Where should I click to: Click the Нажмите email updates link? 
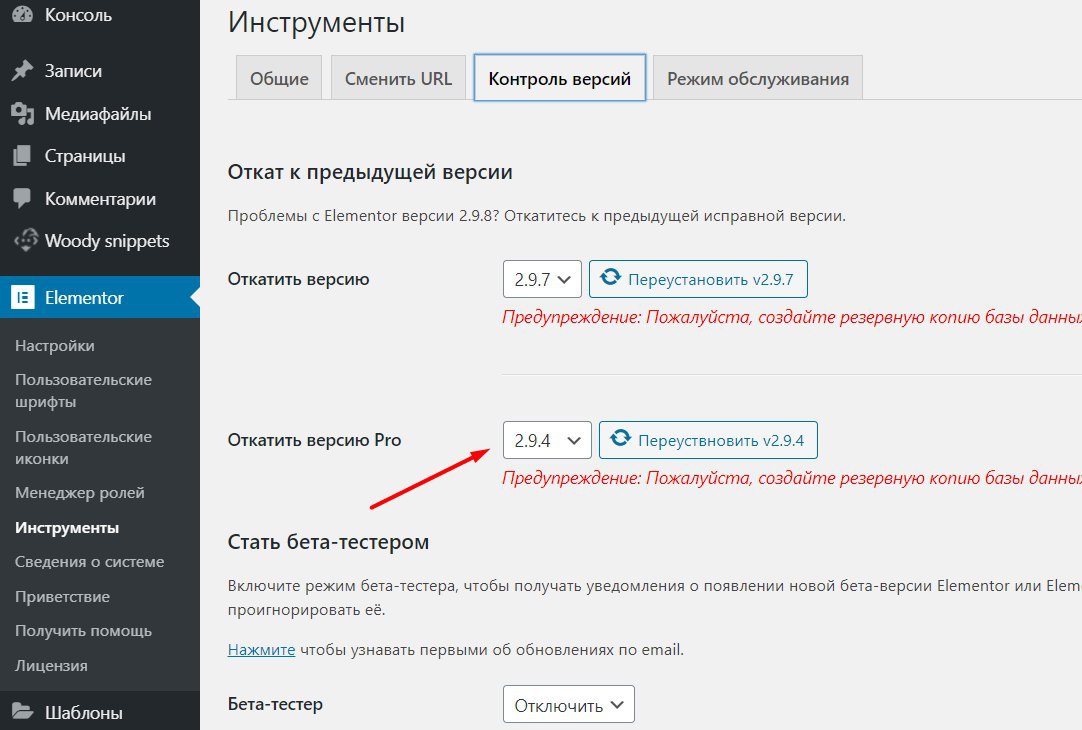point(262,649)
